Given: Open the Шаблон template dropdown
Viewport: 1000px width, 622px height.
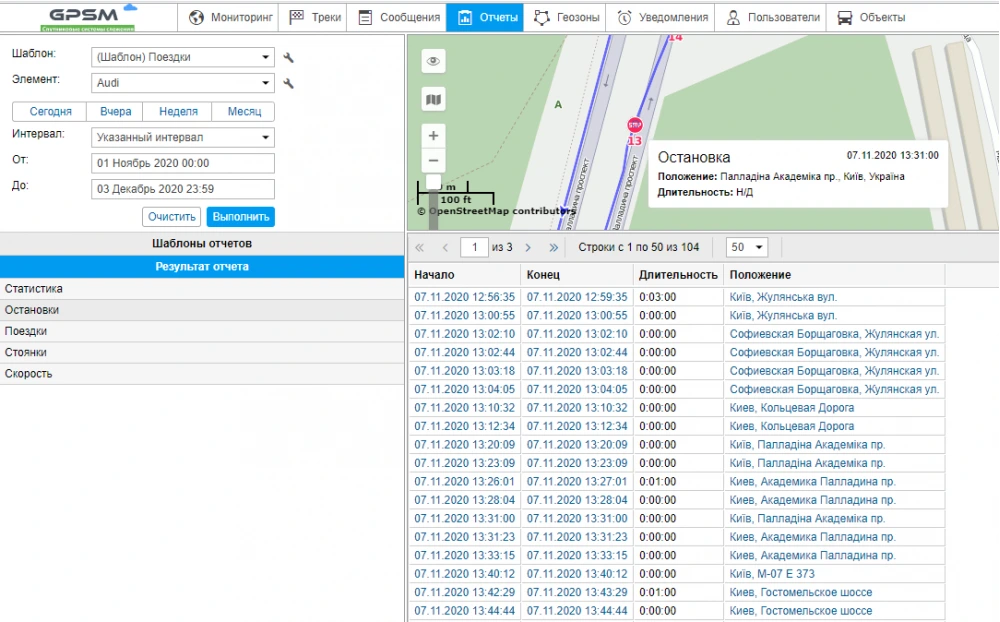Looking at the screenshot, I should click(x=182, y=58).
